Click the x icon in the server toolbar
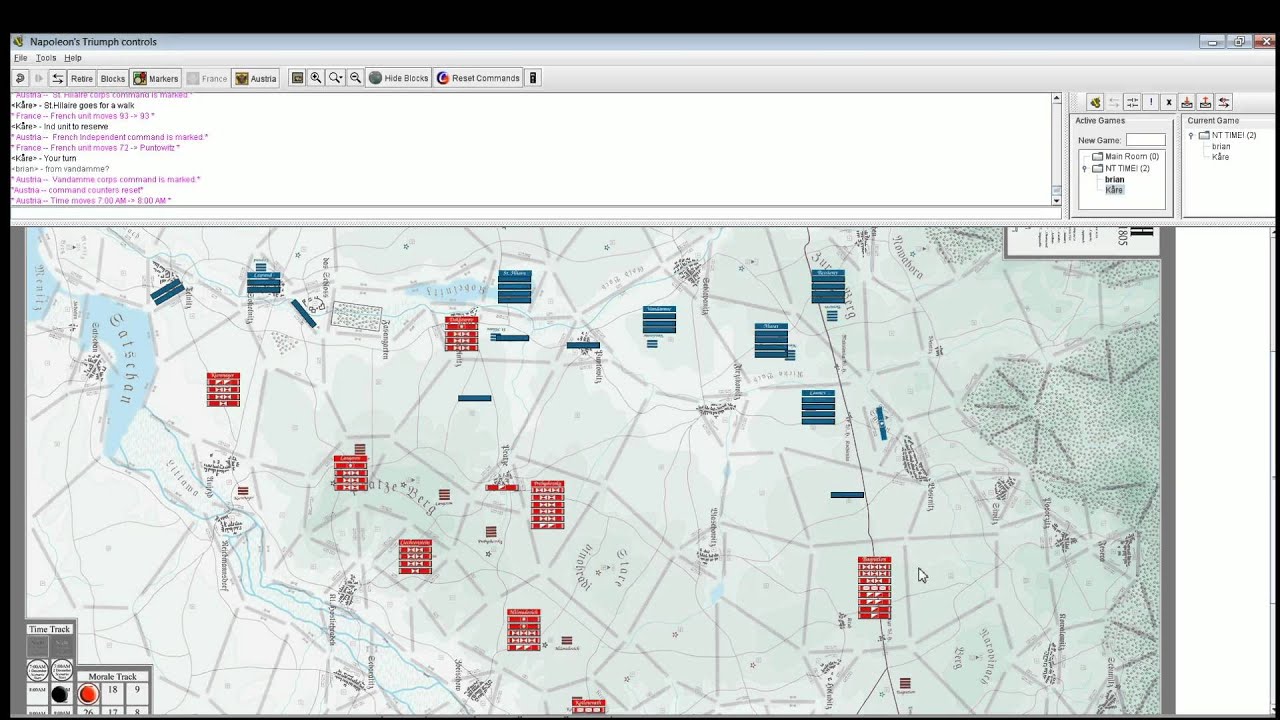Viewport: 1280px width, 720px height. pos(1169,102)
